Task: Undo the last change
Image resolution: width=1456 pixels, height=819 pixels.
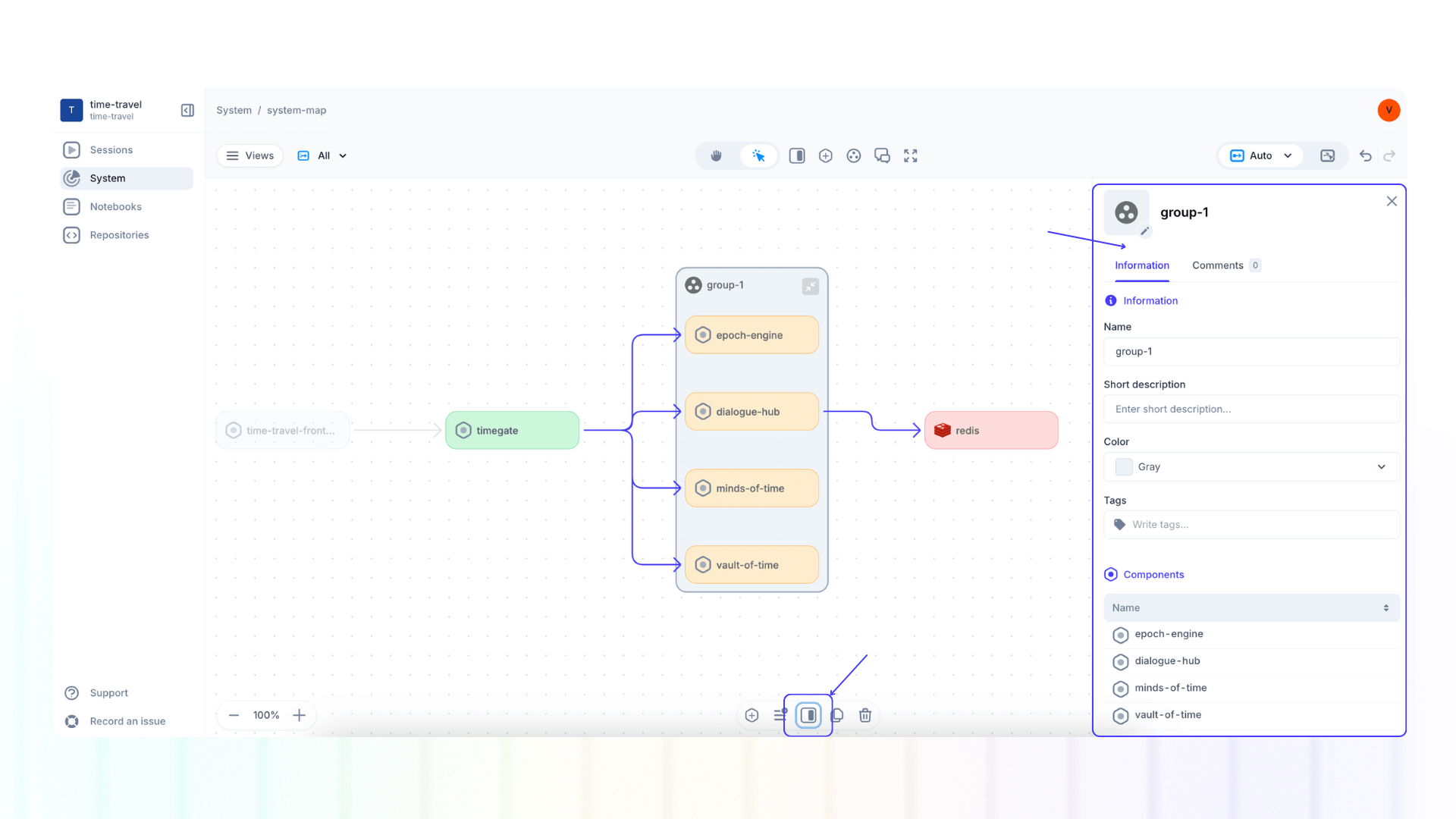Action: [1365, 155]
